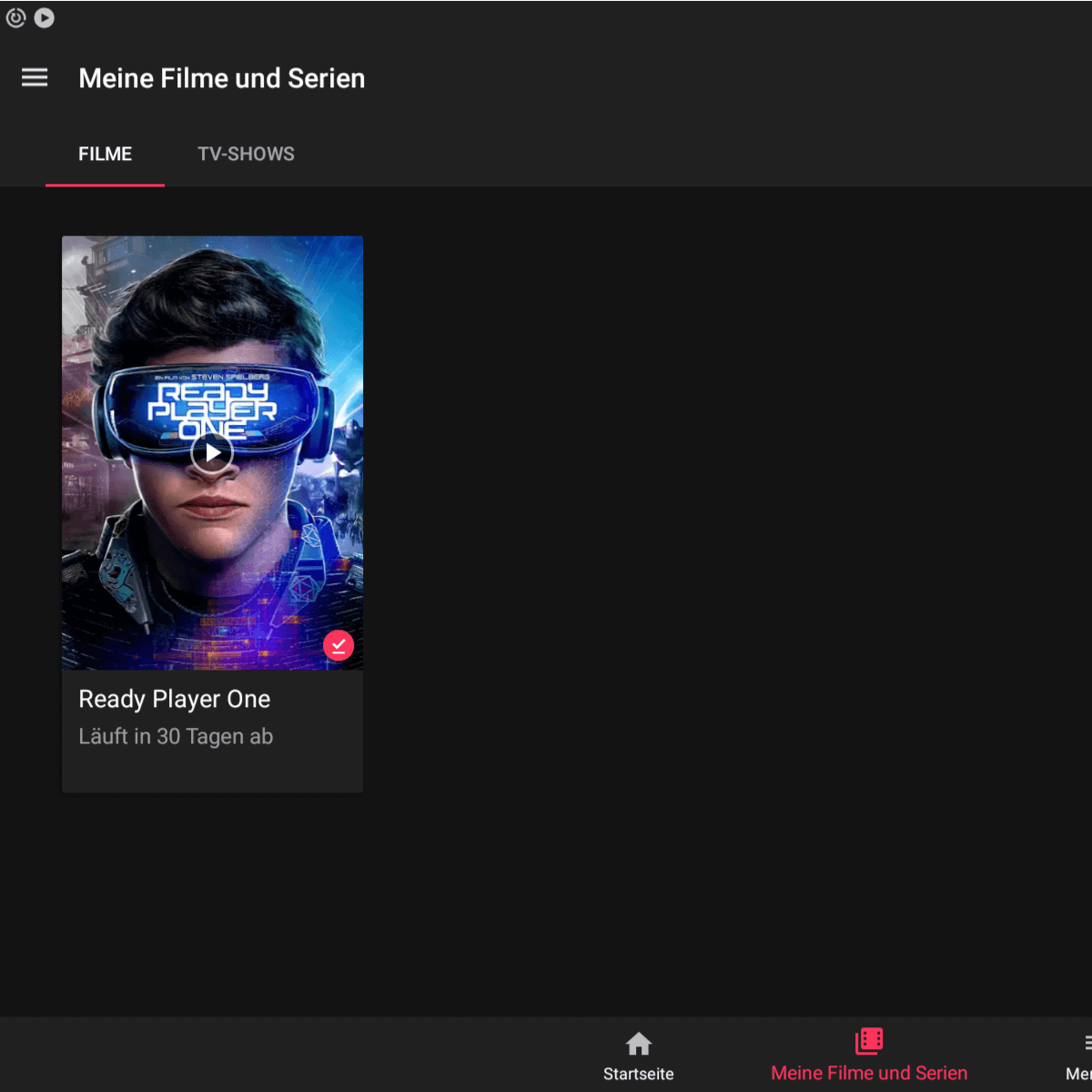Tap the play circle icon in status bar
1092x1092 pixels.
point(44,17)
